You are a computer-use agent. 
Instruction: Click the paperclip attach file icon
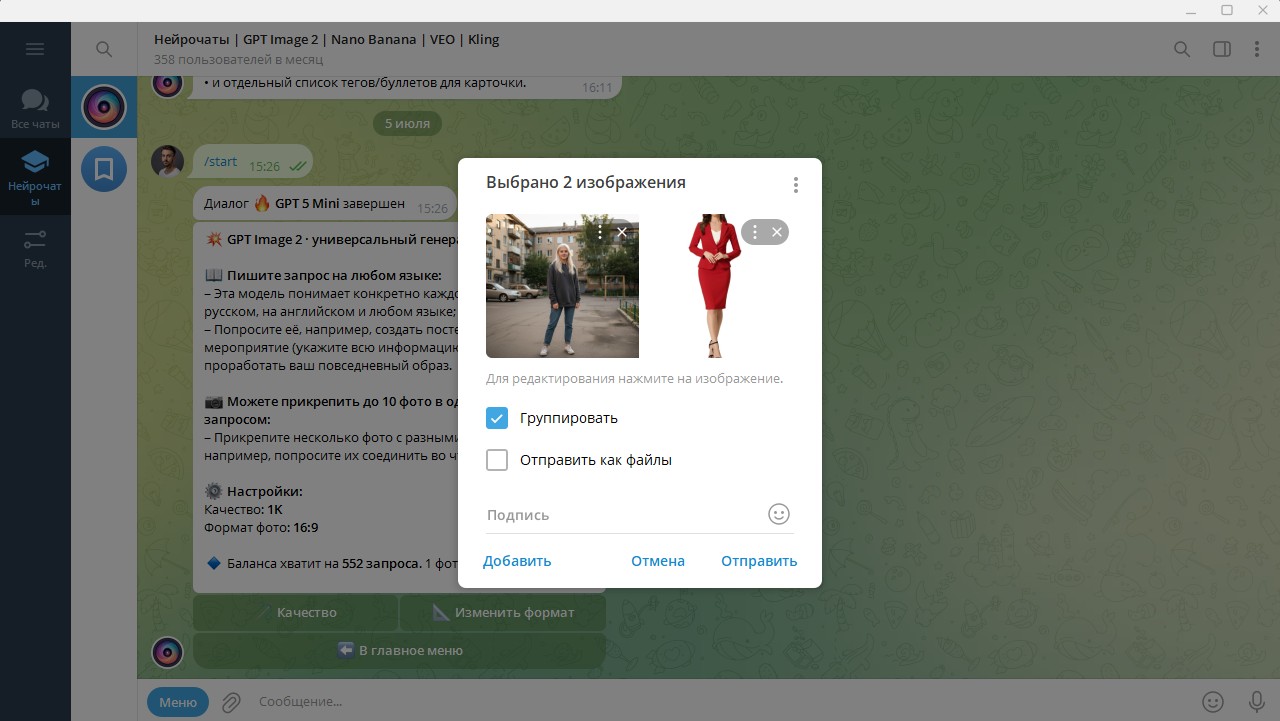point(231,702)
